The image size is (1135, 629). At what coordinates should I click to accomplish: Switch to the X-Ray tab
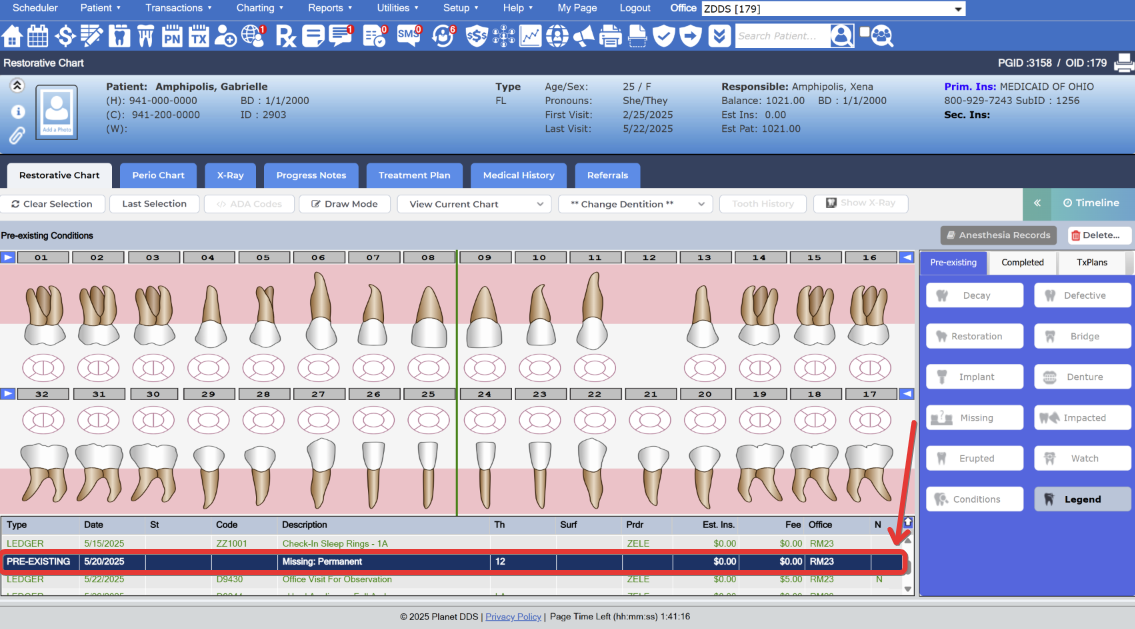coord(230,175)
